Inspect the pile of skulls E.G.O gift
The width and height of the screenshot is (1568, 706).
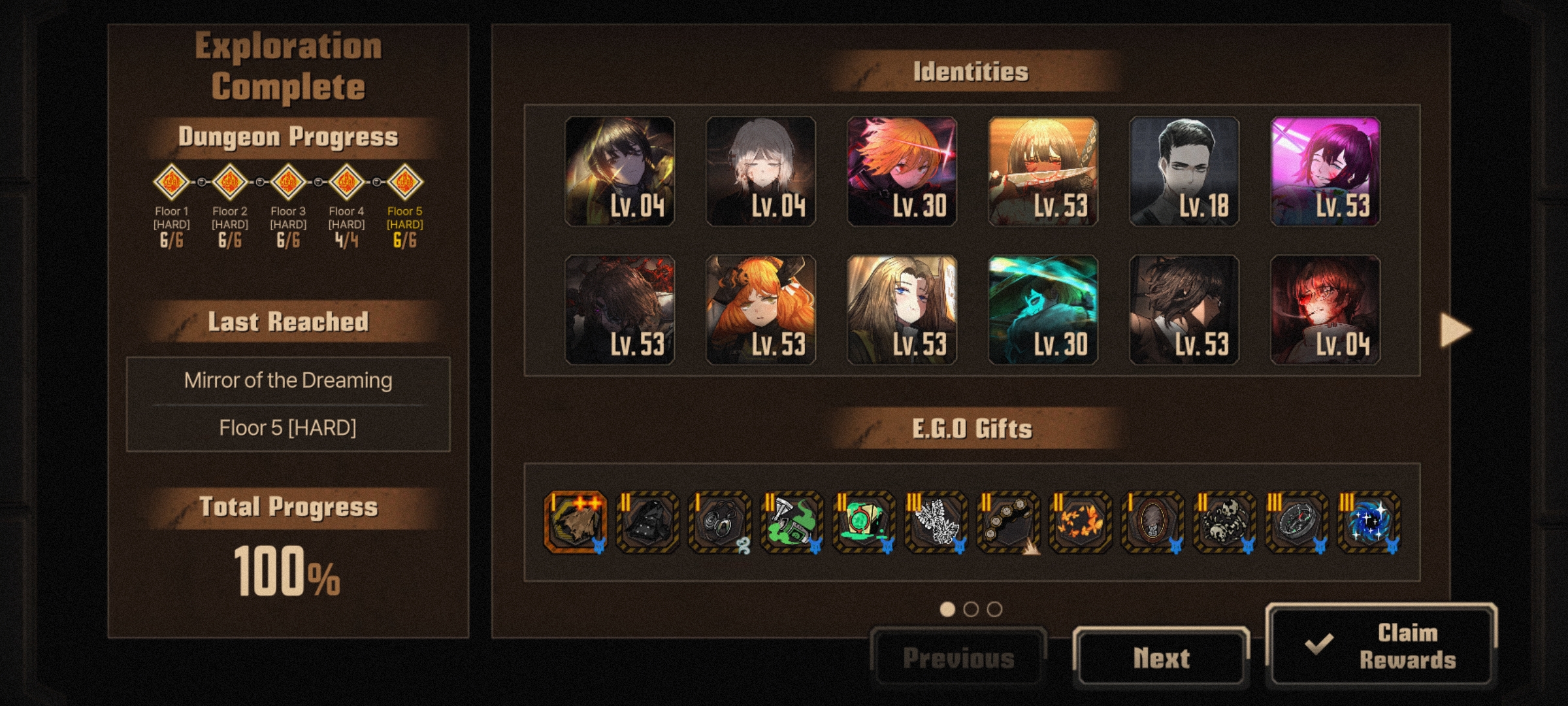tap(1224, 522)
